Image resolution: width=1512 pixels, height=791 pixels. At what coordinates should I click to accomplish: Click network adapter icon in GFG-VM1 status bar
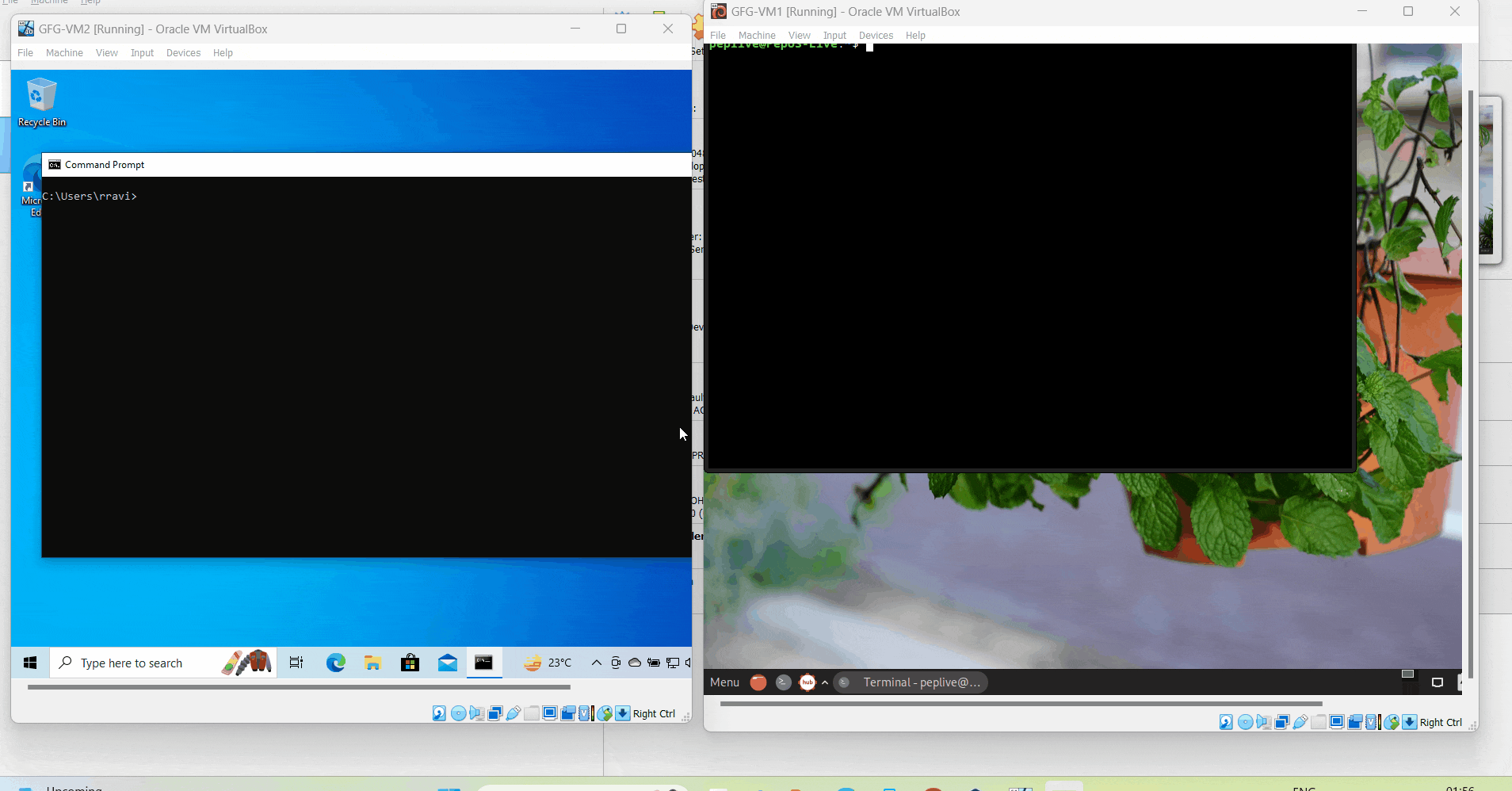pyautogui.click(x=1282, y=722)
